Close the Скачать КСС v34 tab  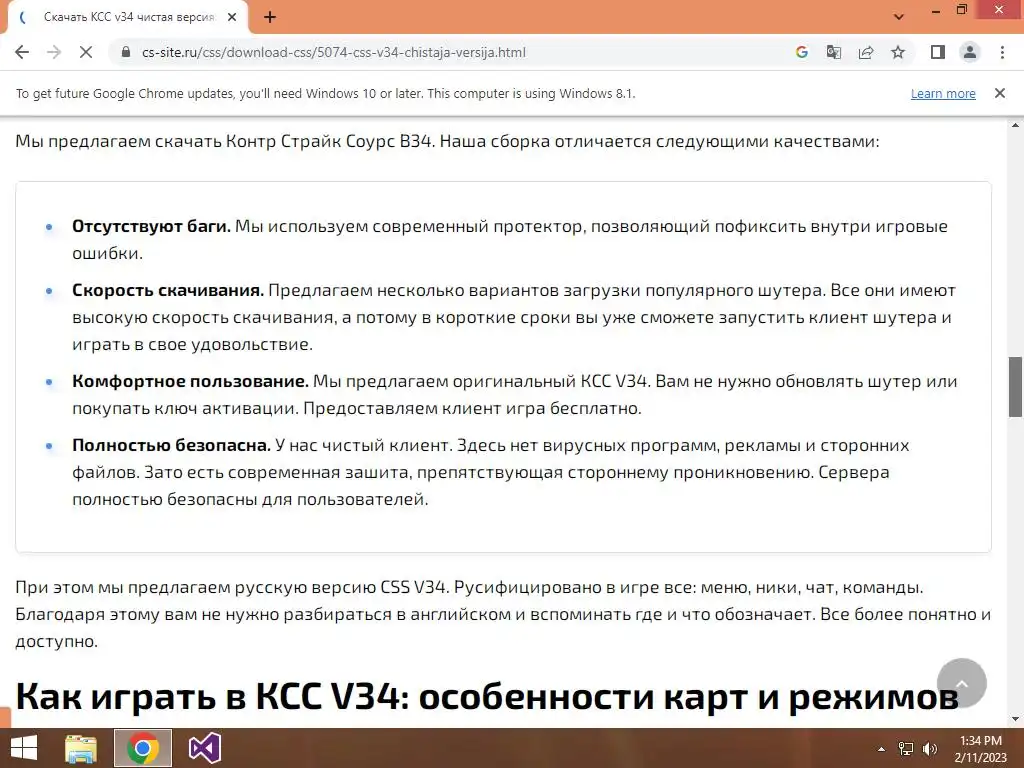tap(232, 17)
